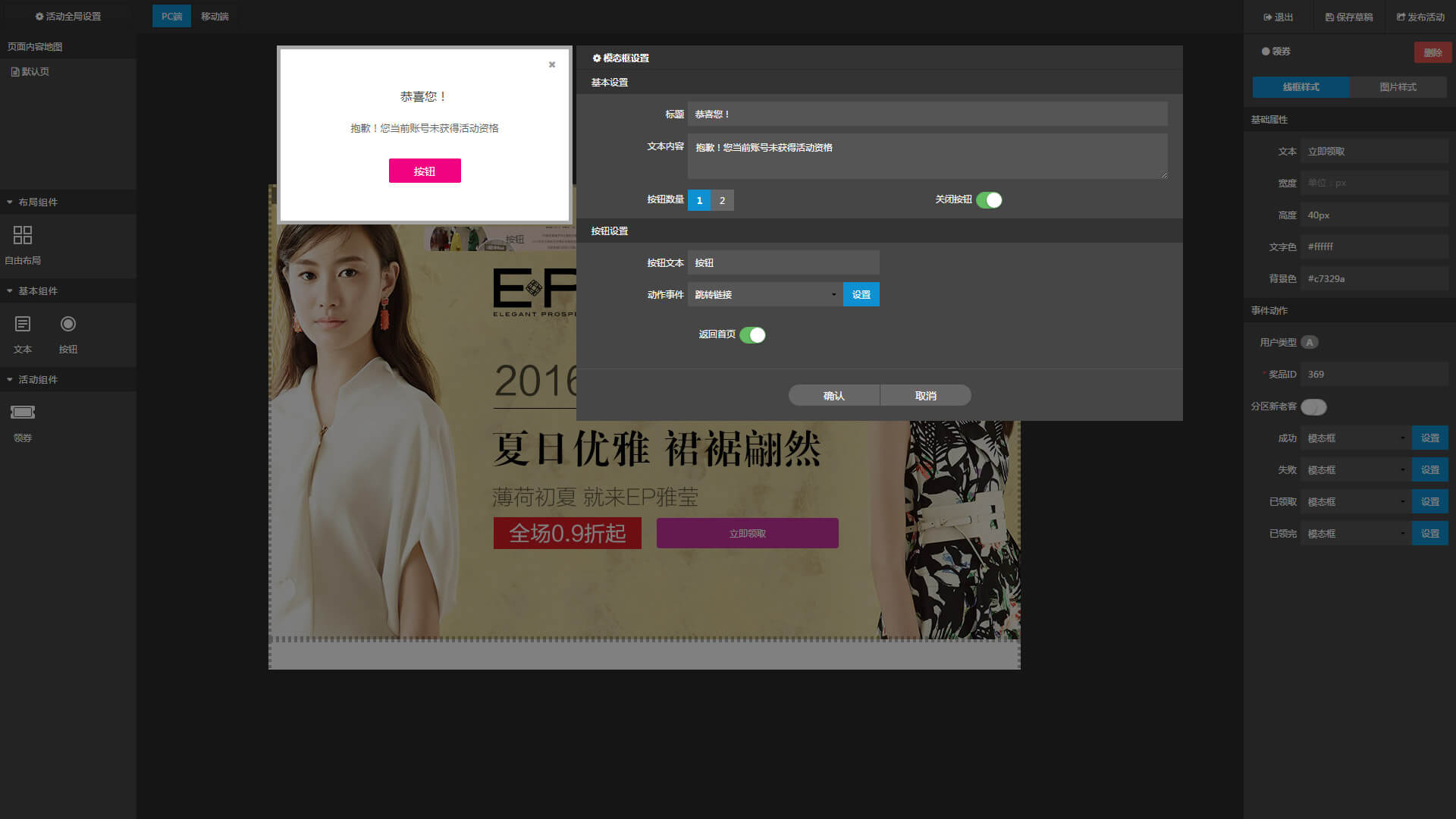Toggle the 关闭按钮 switch
Viewport: 1456px width, 819px height.
(989, 199)
